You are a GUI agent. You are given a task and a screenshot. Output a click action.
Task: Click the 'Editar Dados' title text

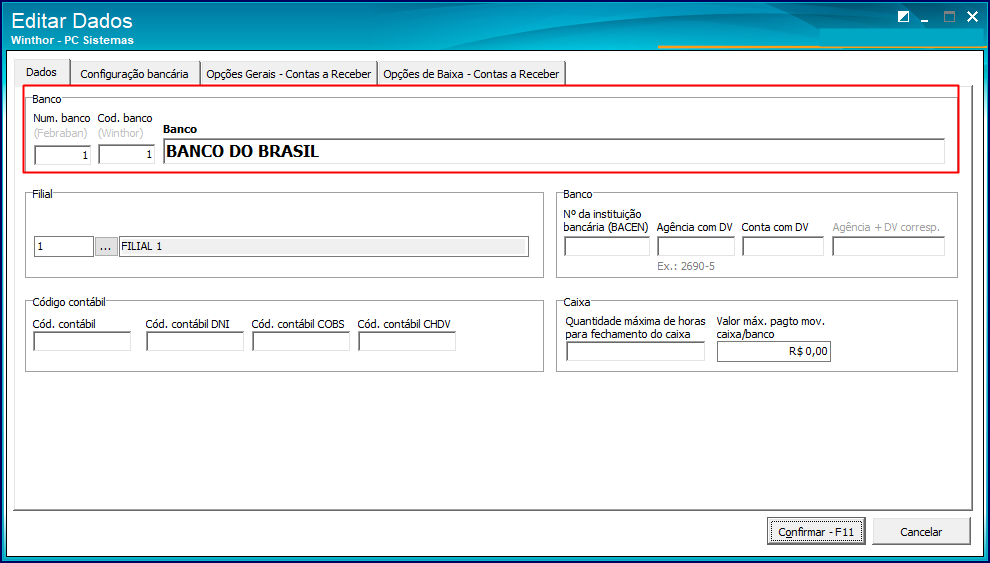coord(72,21)
